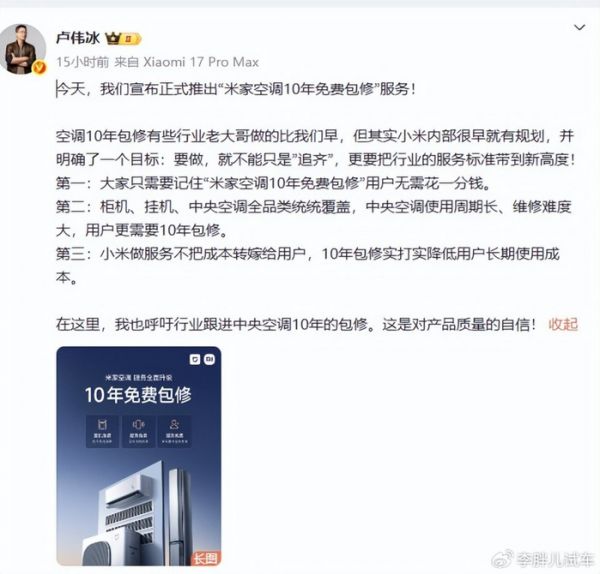Collapse the post with 收起
The width and height of the screenshot is (600, 574).
tap(563, 324)
